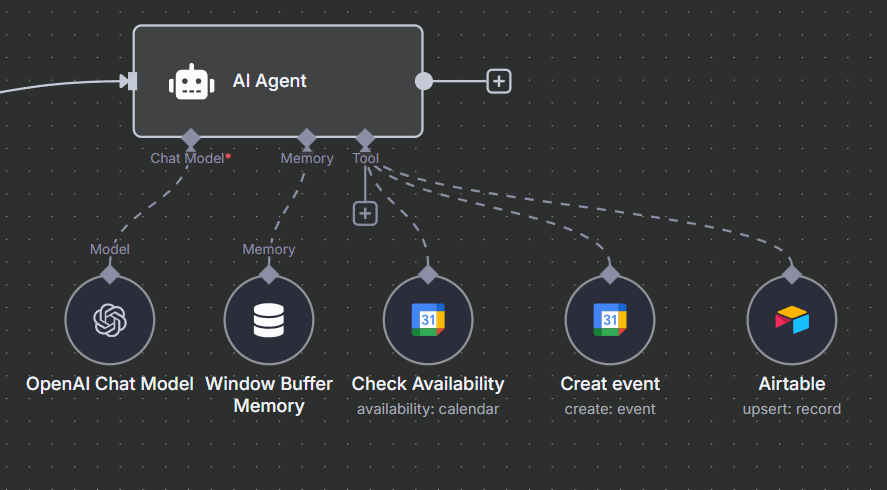The height and width of the screenshot is (490, 887).
Task: Click the 'Check Availability' label
Action: [428, 384]
